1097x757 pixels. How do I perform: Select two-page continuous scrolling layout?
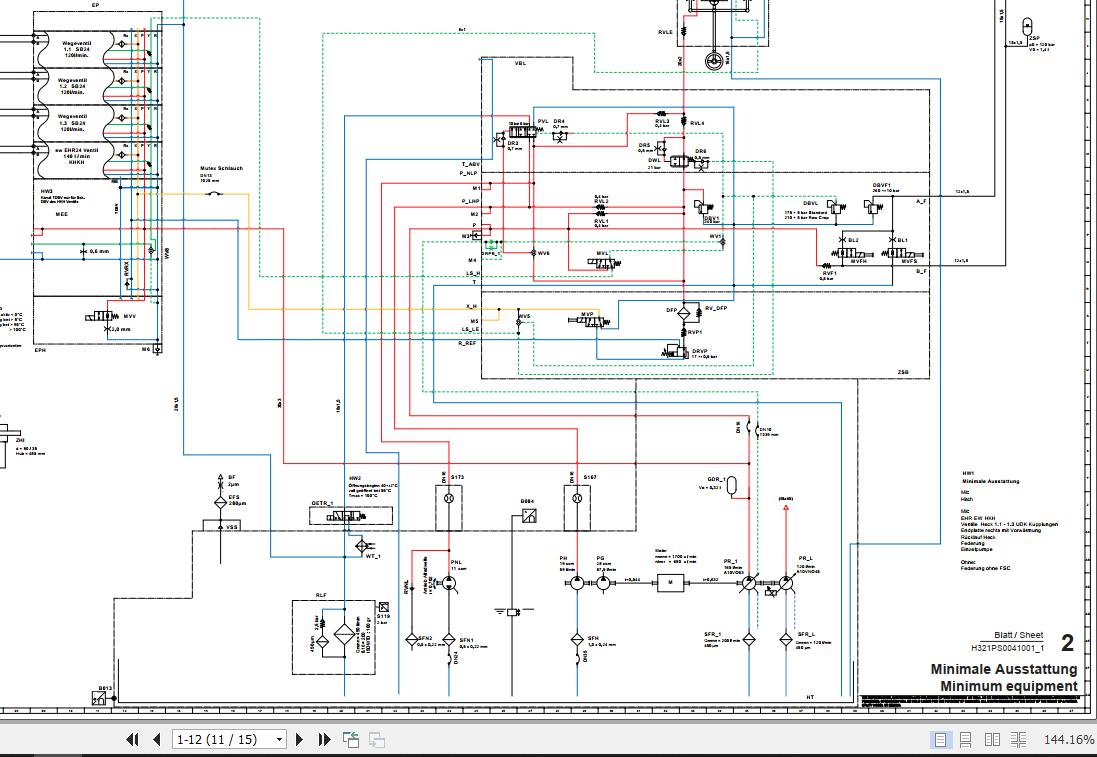(1018, 739)
